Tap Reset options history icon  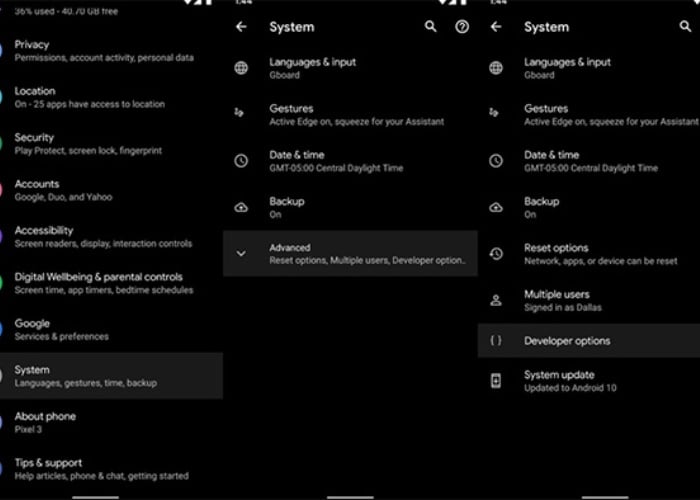(x=496, y=254)
